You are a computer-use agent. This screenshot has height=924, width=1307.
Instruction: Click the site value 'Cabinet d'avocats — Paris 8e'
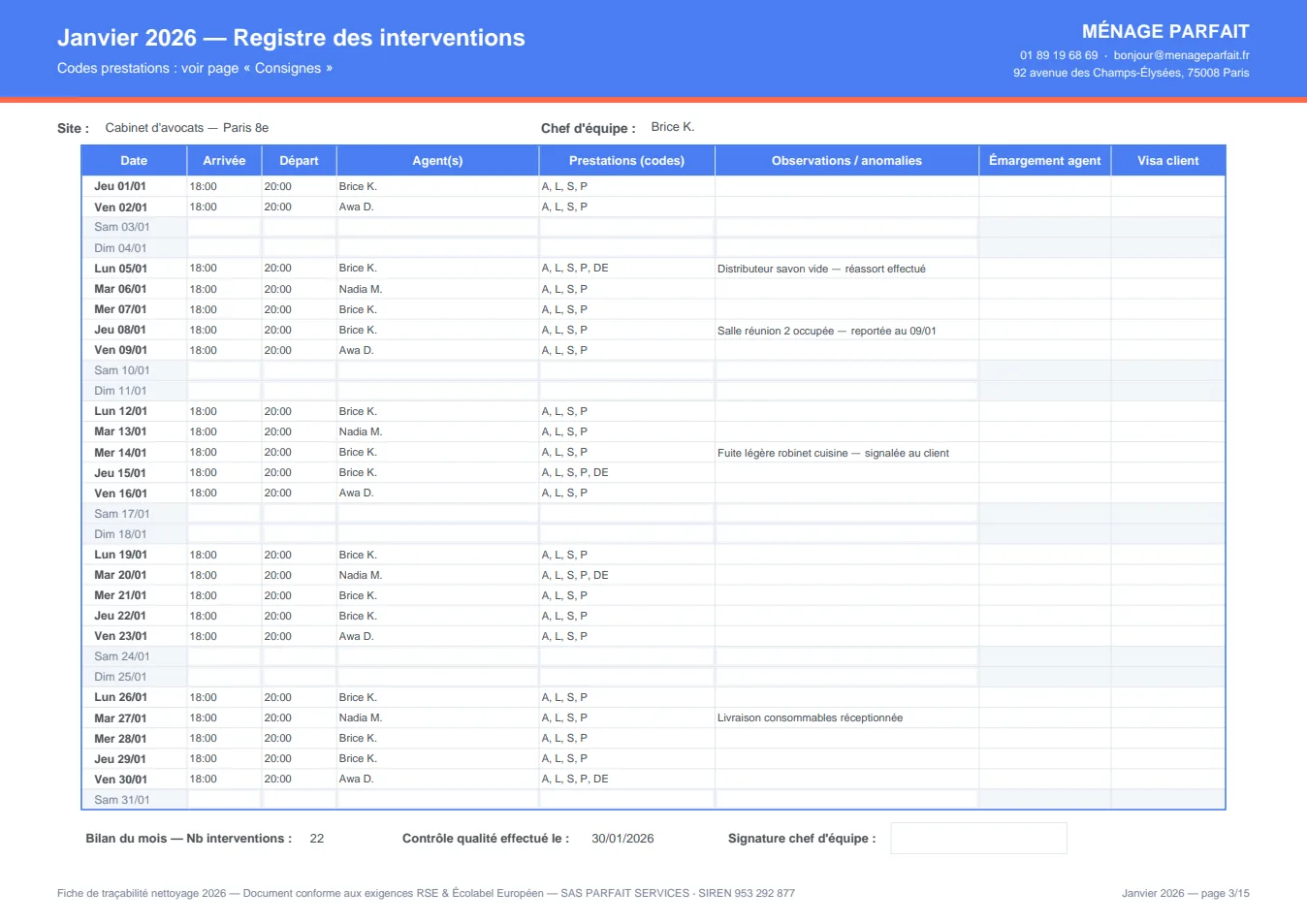tap(187, 128)
